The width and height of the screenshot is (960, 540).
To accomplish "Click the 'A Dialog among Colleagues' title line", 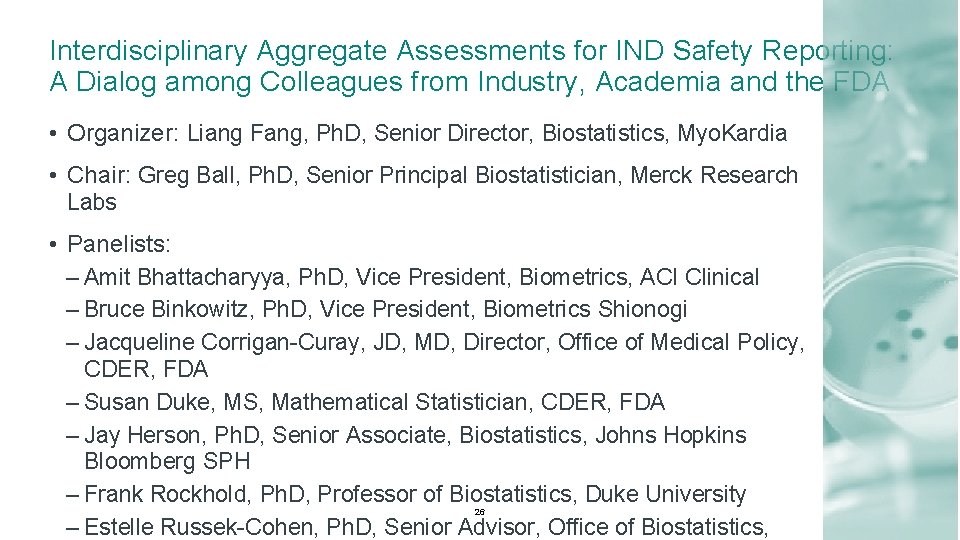I will [x=468, y=82].
